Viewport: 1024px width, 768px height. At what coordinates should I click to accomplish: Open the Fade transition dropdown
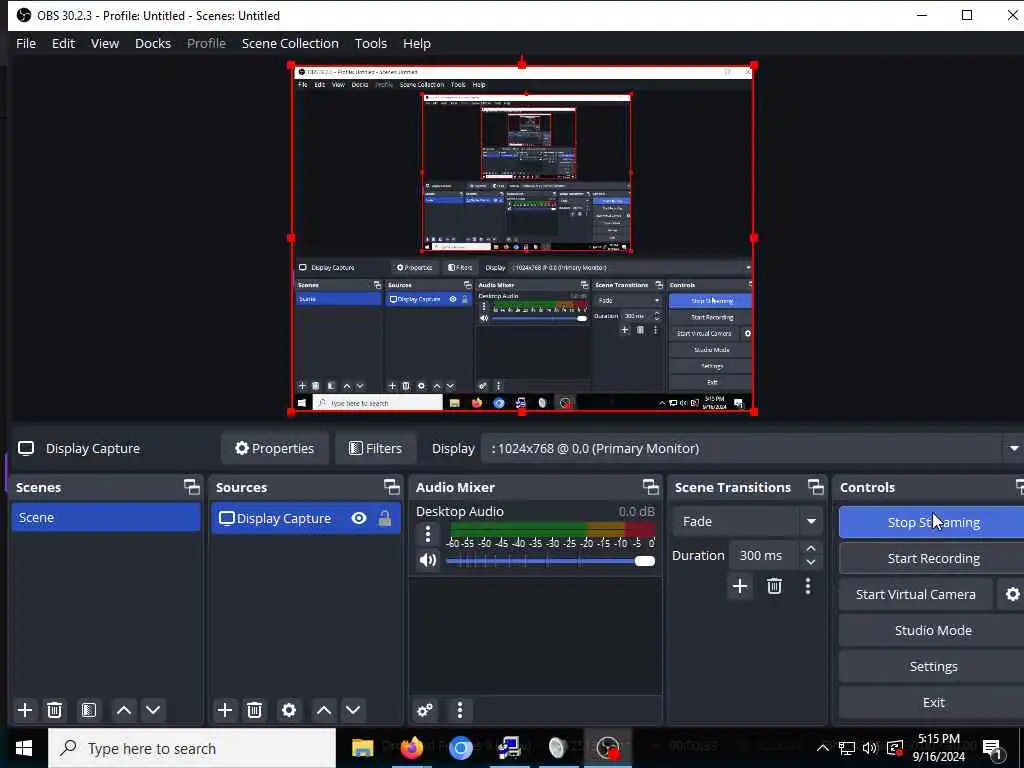pos(746,521)
